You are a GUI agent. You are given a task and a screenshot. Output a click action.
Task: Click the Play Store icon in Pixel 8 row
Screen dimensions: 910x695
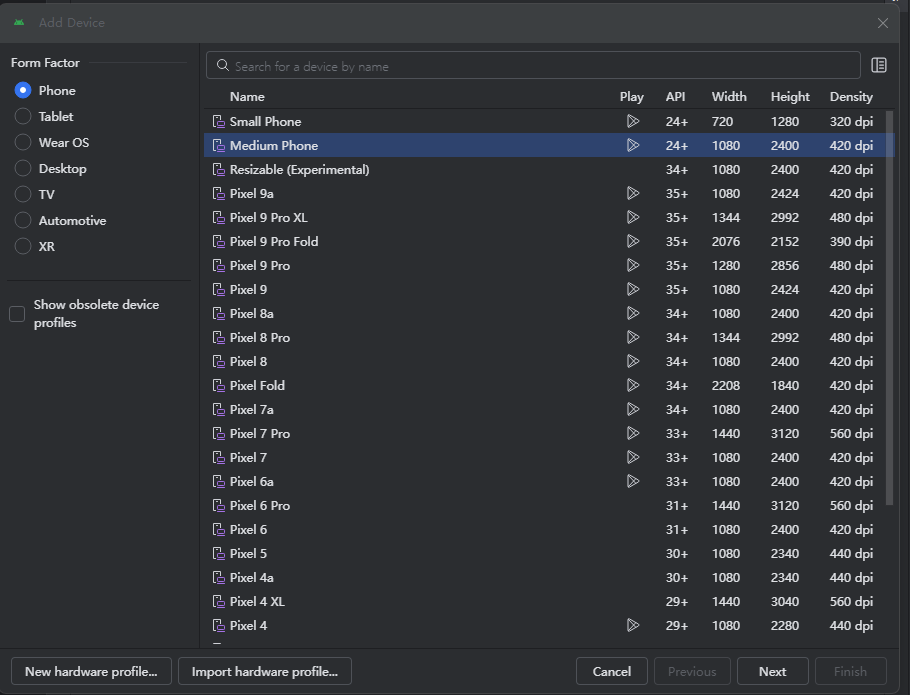[633, 361]
